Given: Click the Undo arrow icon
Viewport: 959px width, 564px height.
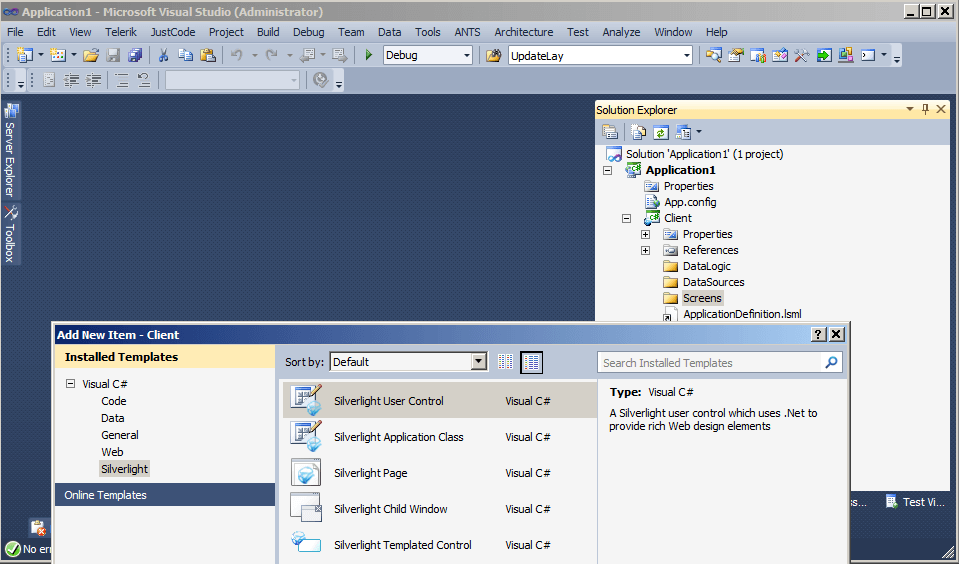Looking at the screenshot, I should [x=236, y=55].
